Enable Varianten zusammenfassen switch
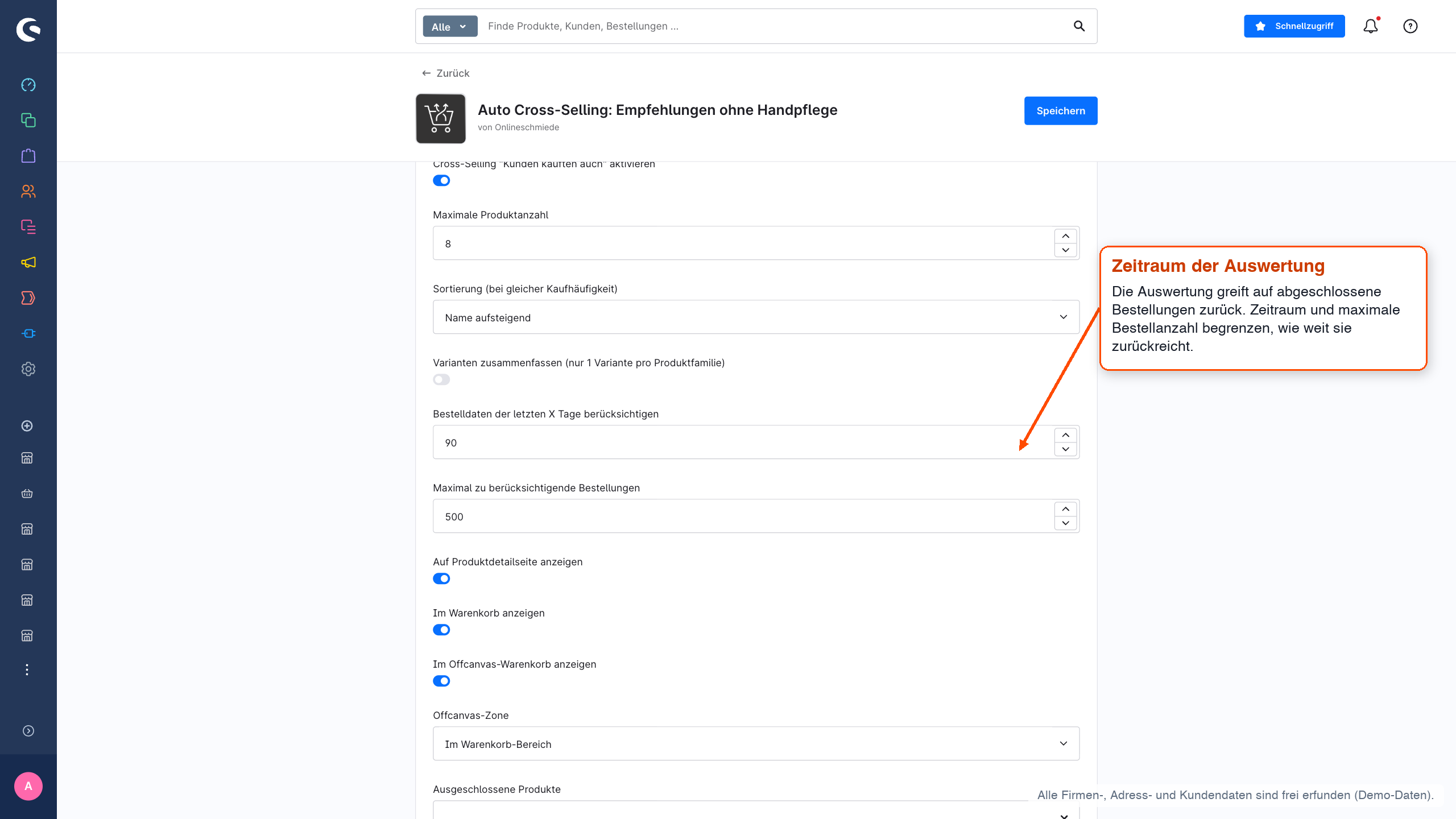 coord(441,379)
